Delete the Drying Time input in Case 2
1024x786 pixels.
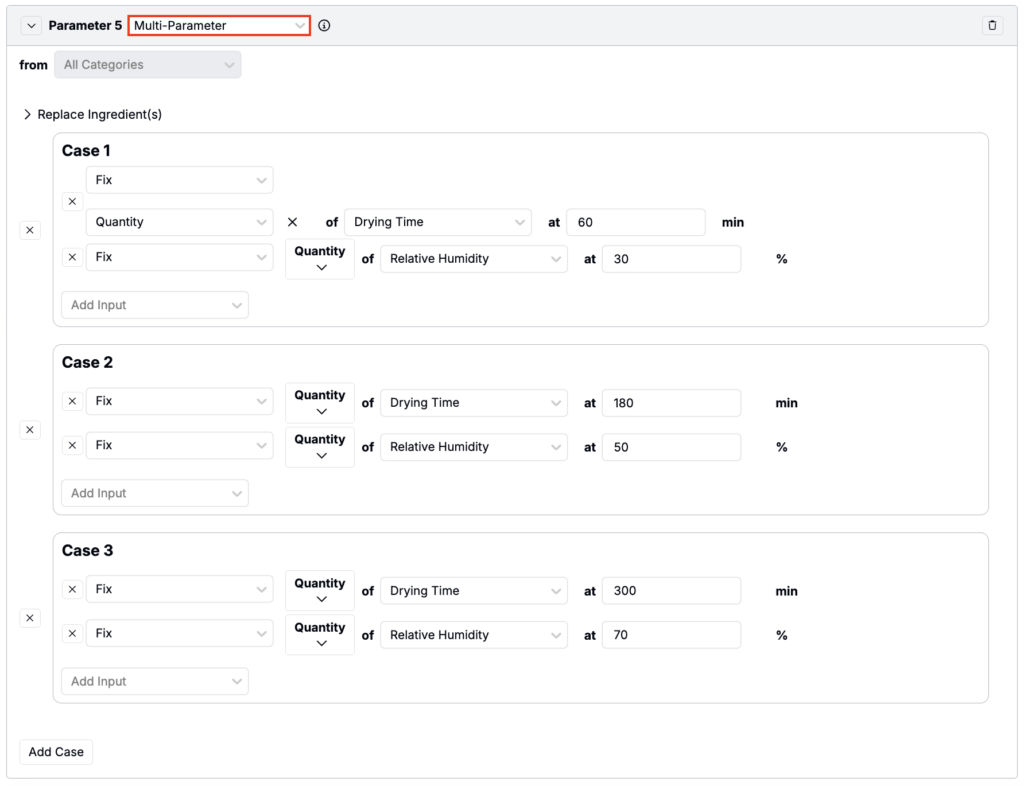(x=72, y=402)
